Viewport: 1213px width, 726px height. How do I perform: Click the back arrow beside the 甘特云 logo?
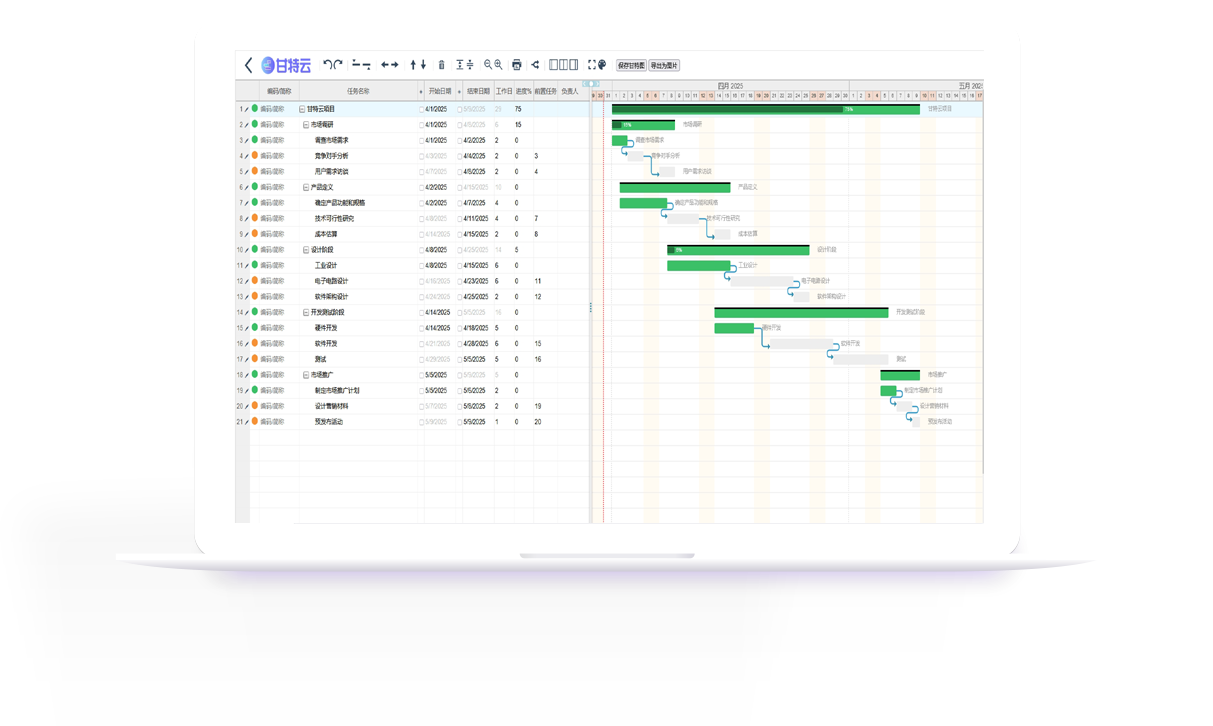[249, 65]
